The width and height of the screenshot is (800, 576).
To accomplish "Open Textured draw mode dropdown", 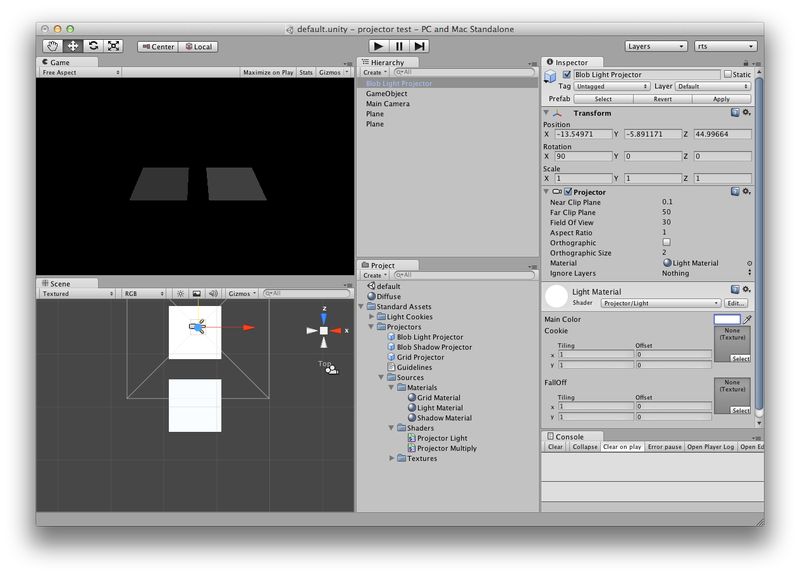I will pos(78,294).
